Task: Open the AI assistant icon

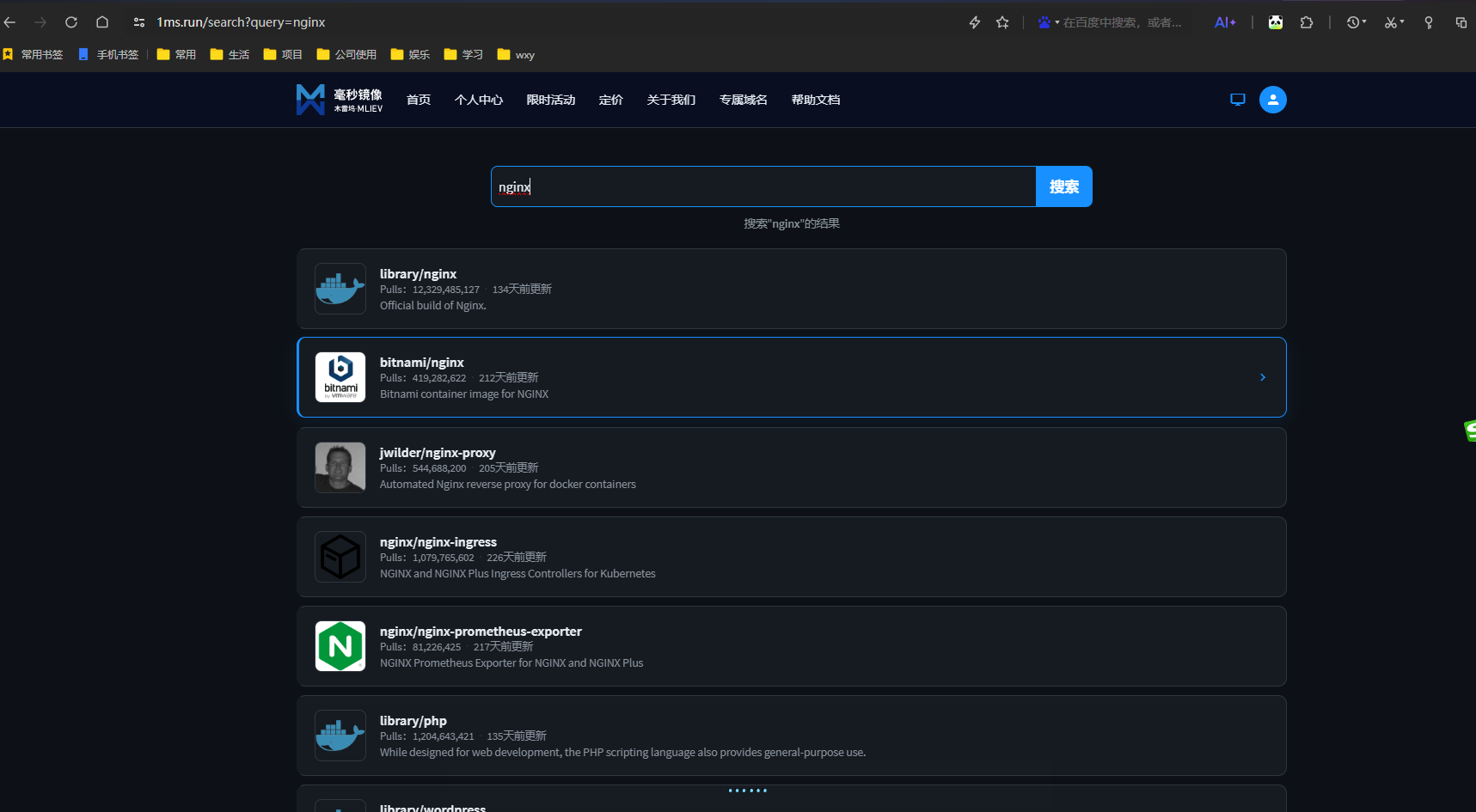Action: pos(1225,22)
